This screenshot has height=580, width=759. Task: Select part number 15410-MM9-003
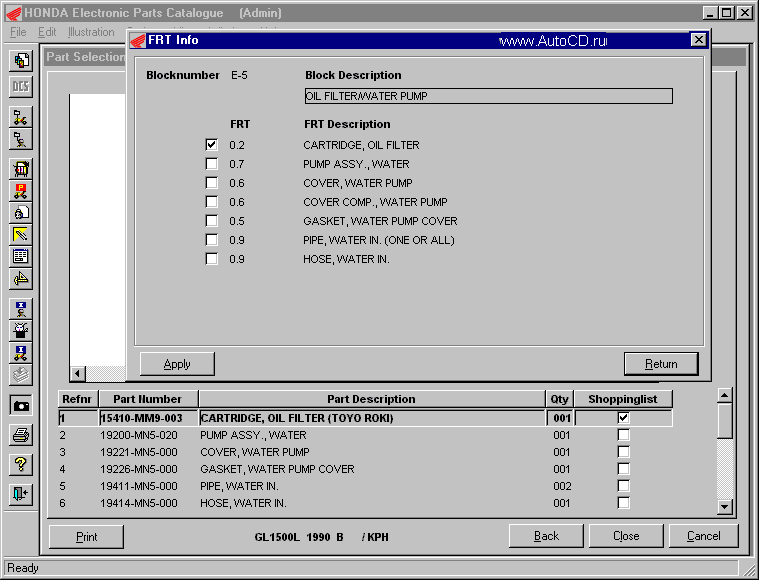point(141,418)
